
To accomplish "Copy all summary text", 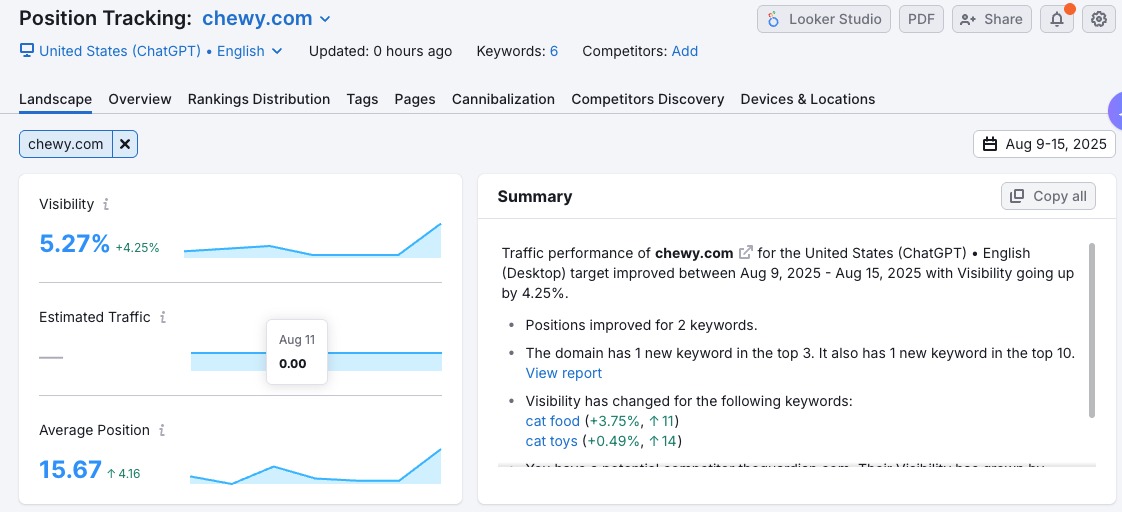I will [1048, 196].
